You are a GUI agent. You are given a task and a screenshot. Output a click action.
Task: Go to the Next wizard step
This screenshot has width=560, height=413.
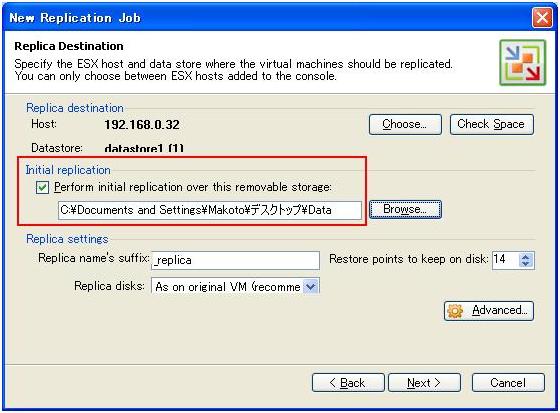point(424,383)
